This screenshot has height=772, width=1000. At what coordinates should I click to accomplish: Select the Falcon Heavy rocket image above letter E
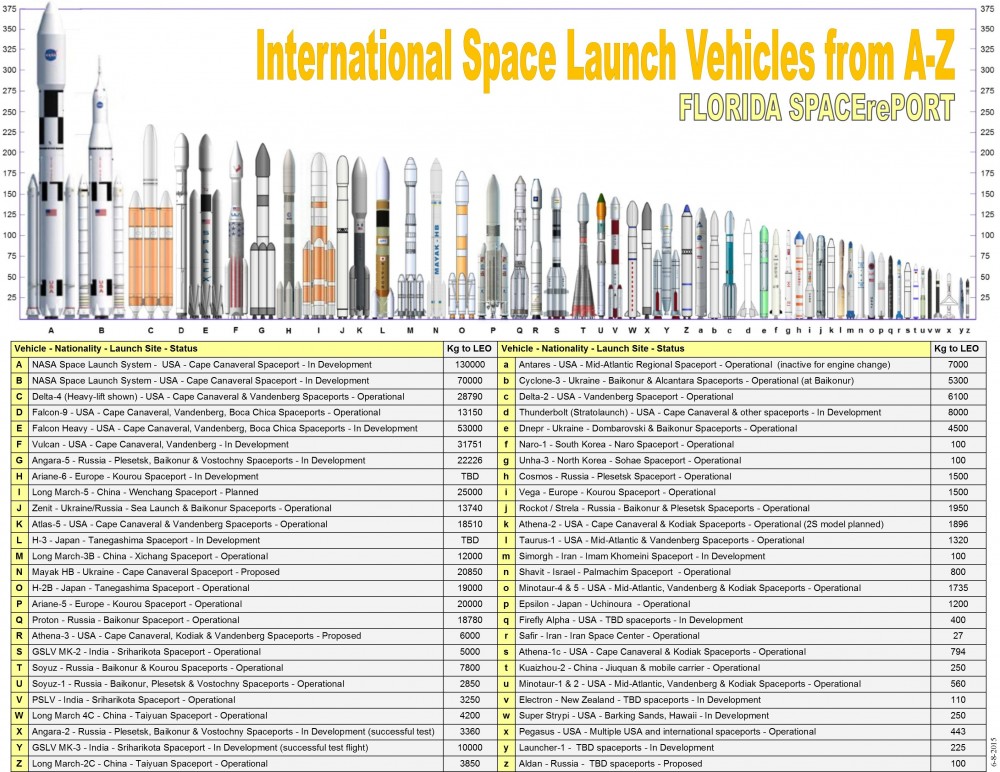205,226
